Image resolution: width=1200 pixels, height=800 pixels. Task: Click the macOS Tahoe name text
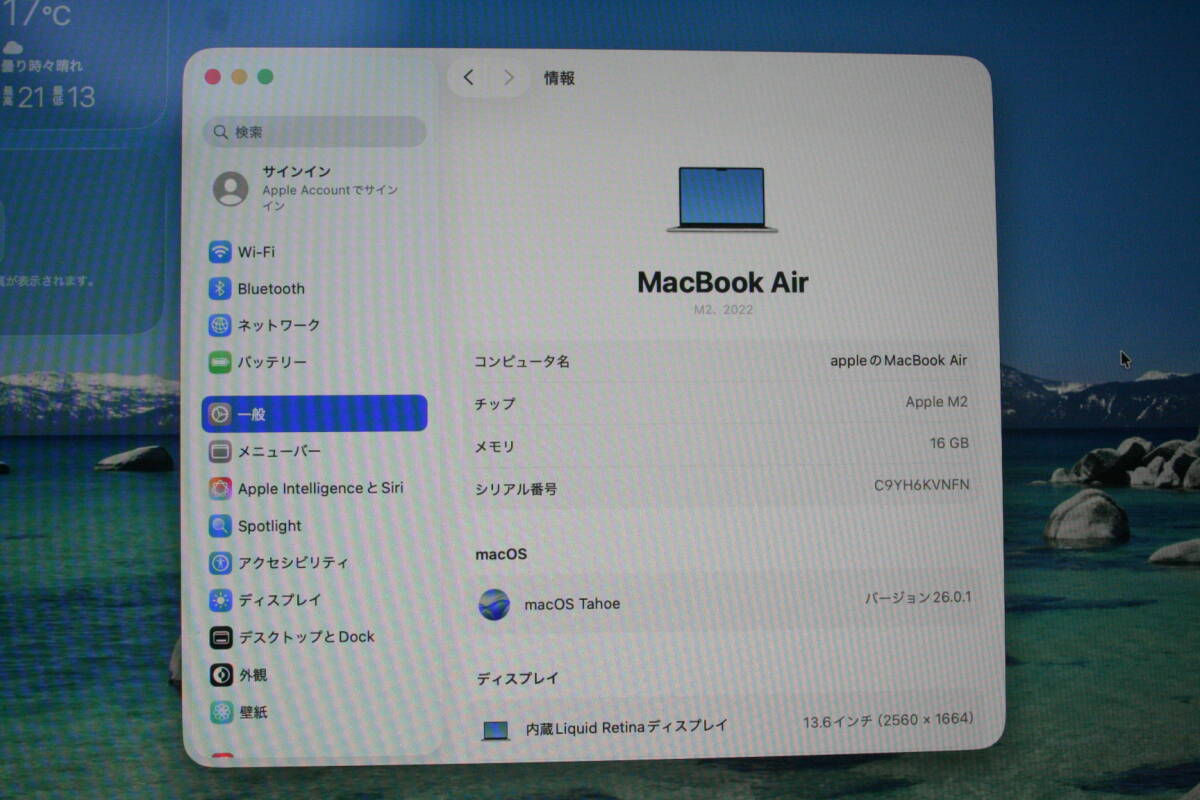click(572, 604)
